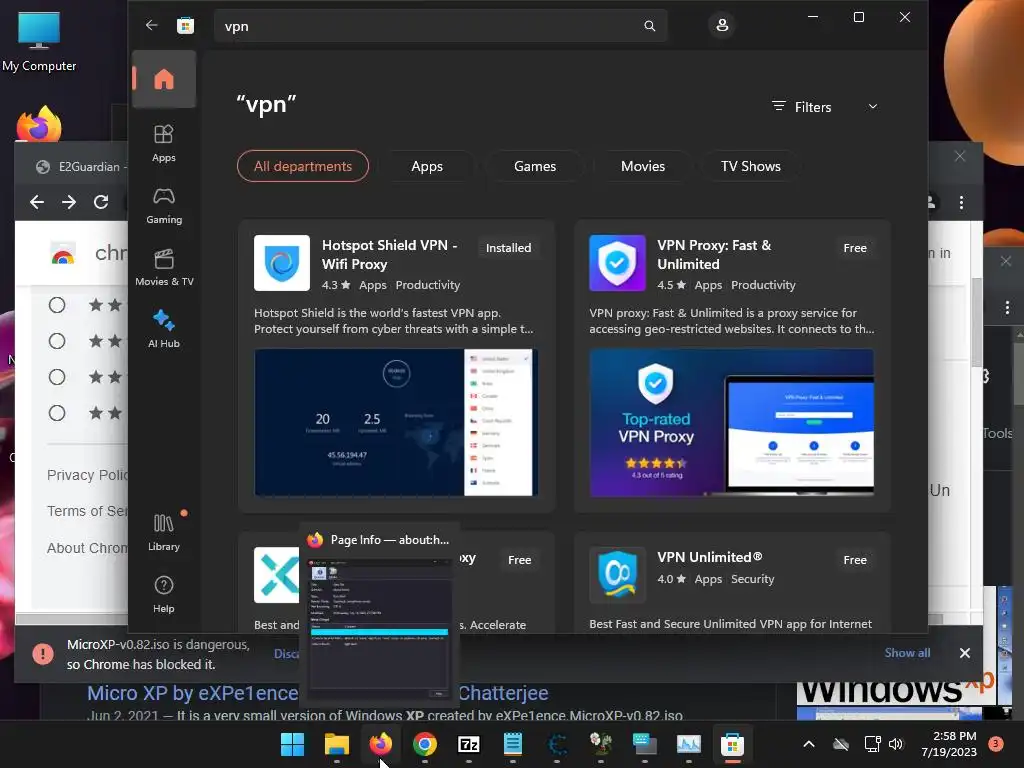This screenshot has height=768, width=1024.
Task: Open Hotspot Shield screenshot thumbnail
Action: click(x=396, y=423)
